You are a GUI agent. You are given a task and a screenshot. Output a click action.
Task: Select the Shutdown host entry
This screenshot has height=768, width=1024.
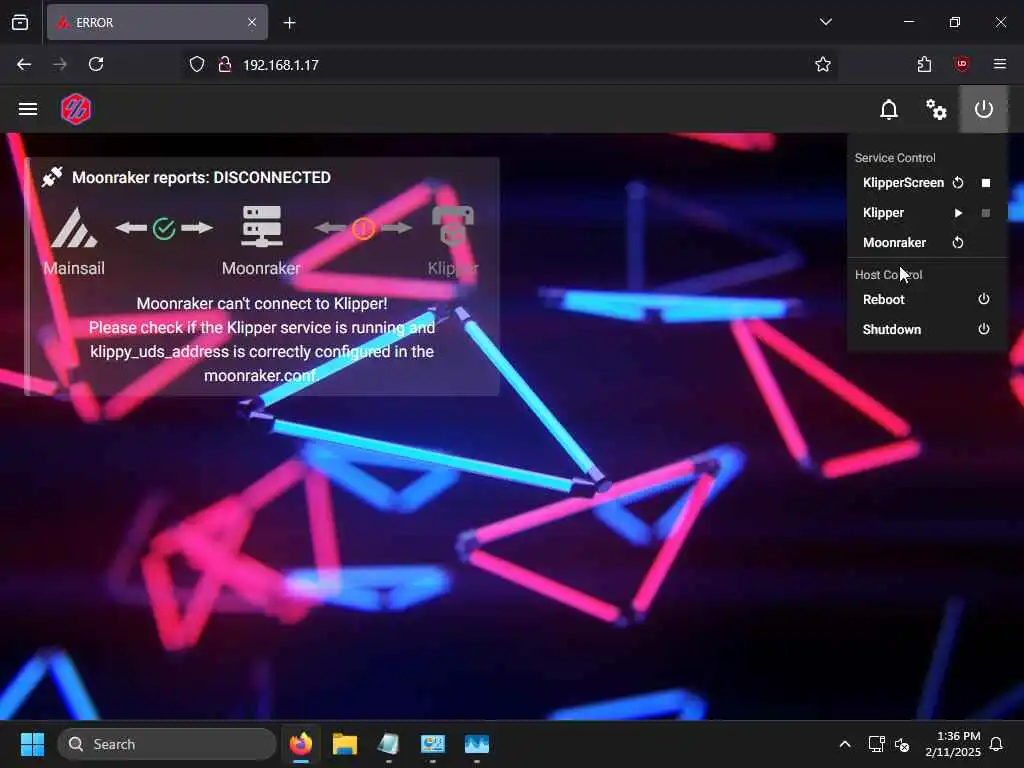coord(926,330)
